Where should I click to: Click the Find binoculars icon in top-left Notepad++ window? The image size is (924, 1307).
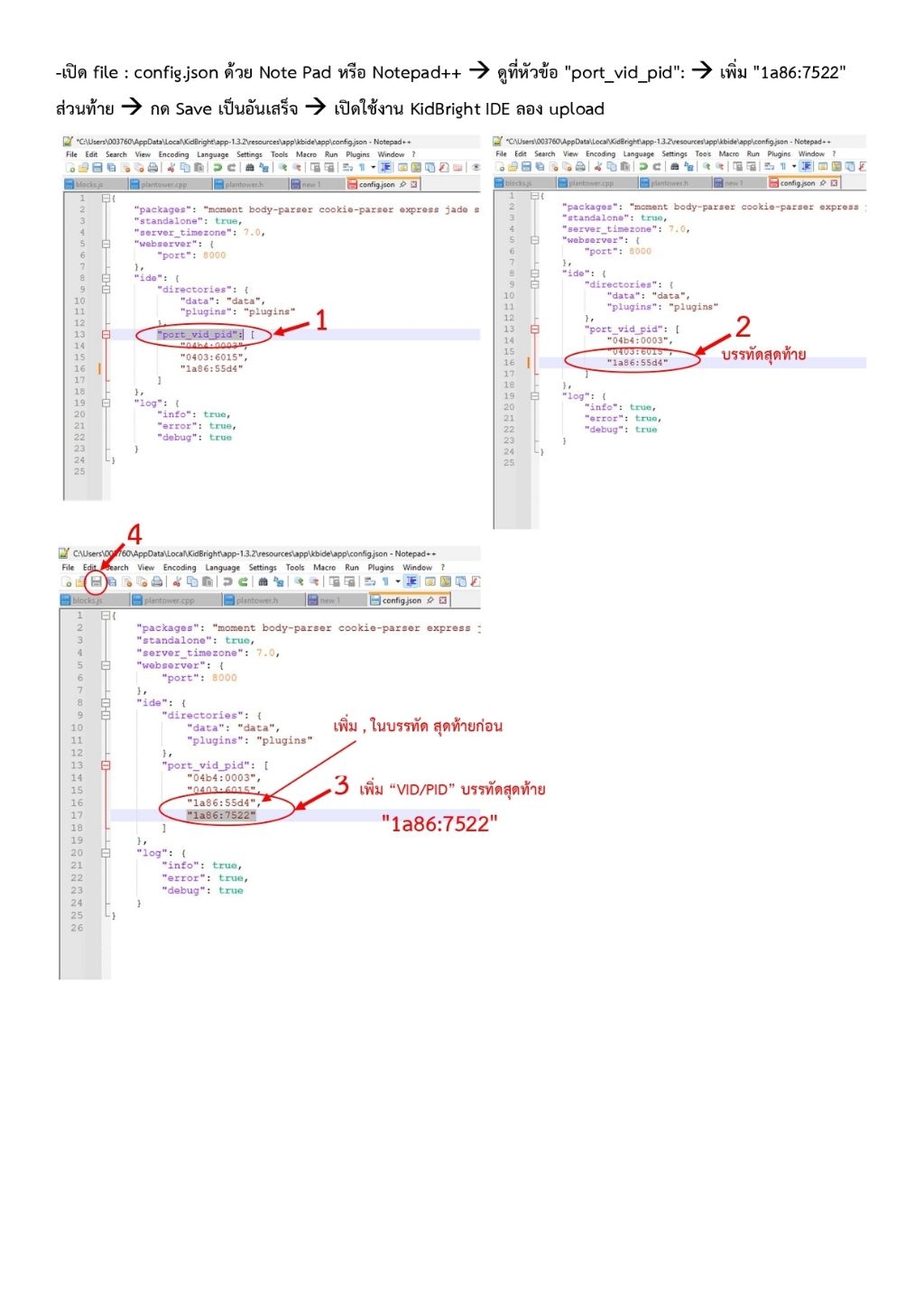[250, 168]
